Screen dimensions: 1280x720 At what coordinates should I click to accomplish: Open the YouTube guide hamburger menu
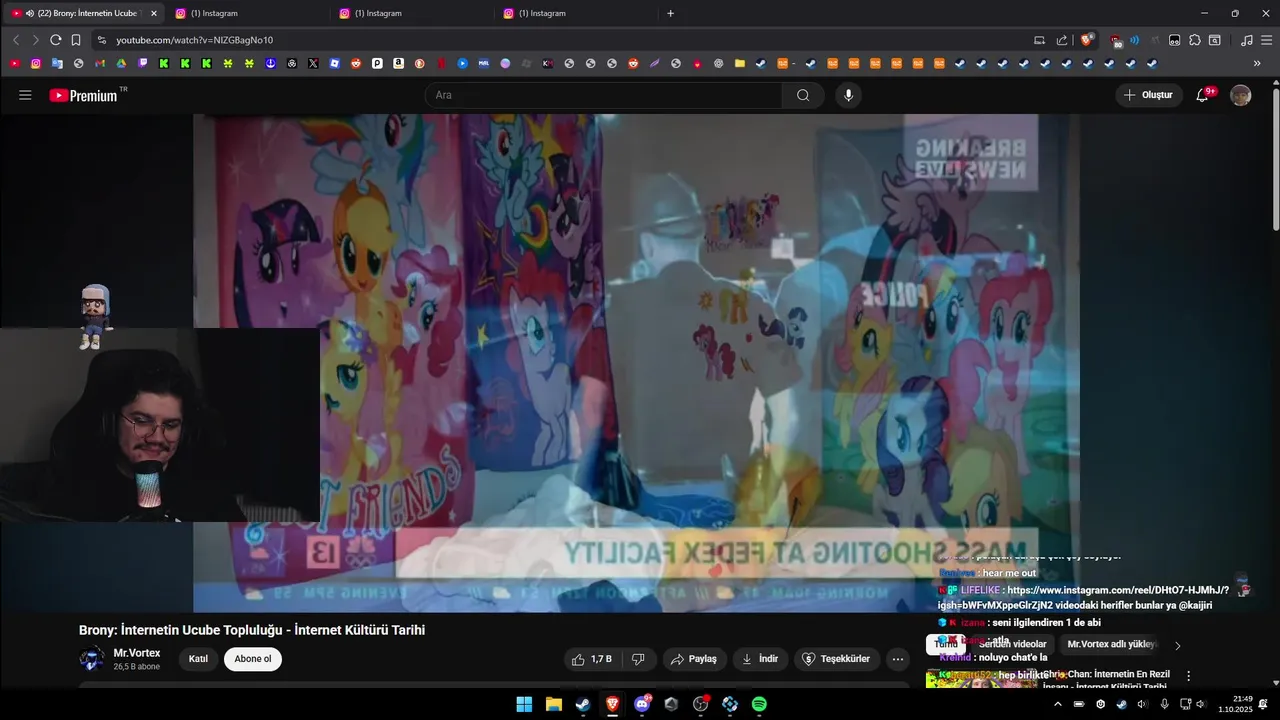point(25,95)
